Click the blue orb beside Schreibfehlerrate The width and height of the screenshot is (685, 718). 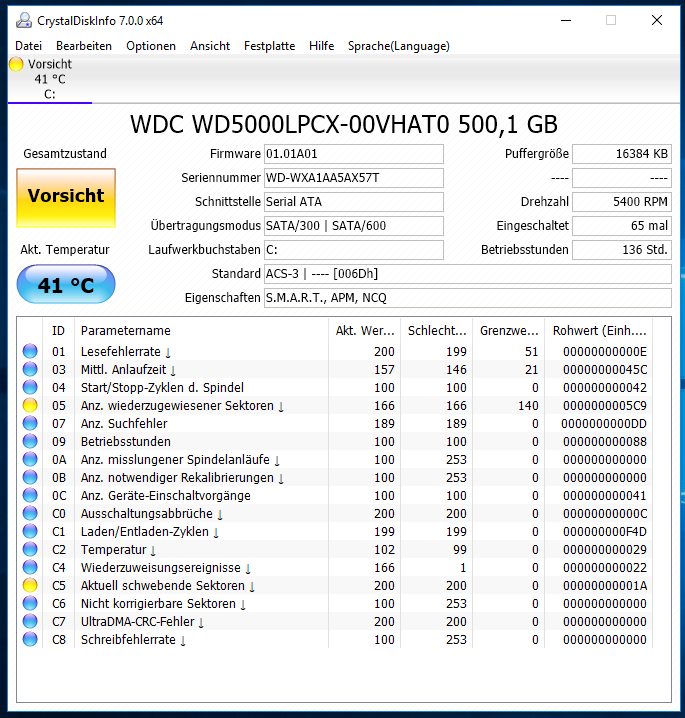point(30,639)
